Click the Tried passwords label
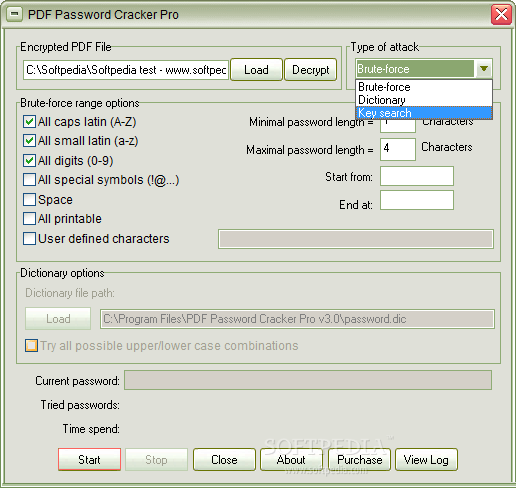 [x=80, y=405]
